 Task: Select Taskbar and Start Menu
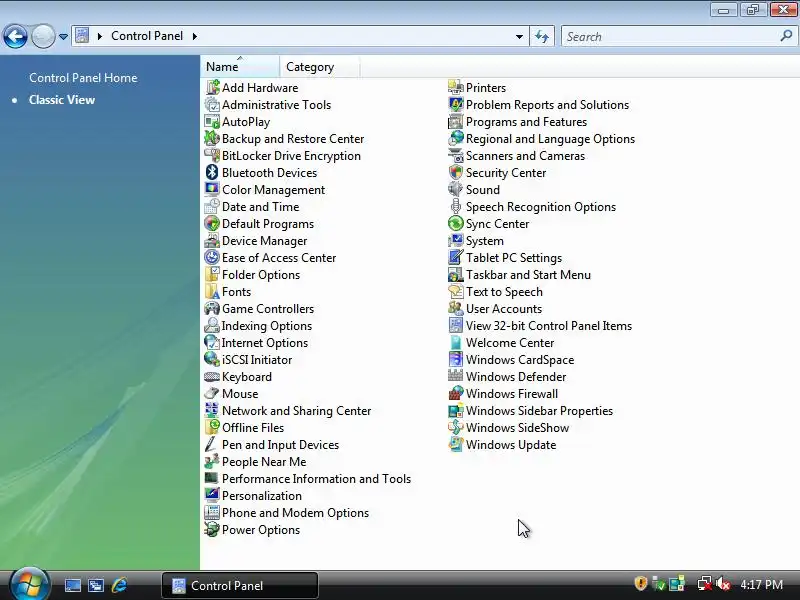(520, 274)
